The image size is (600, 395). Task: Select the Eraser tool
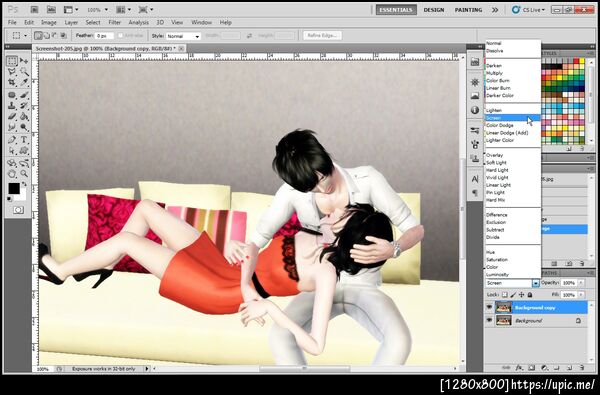coord(12,116)
